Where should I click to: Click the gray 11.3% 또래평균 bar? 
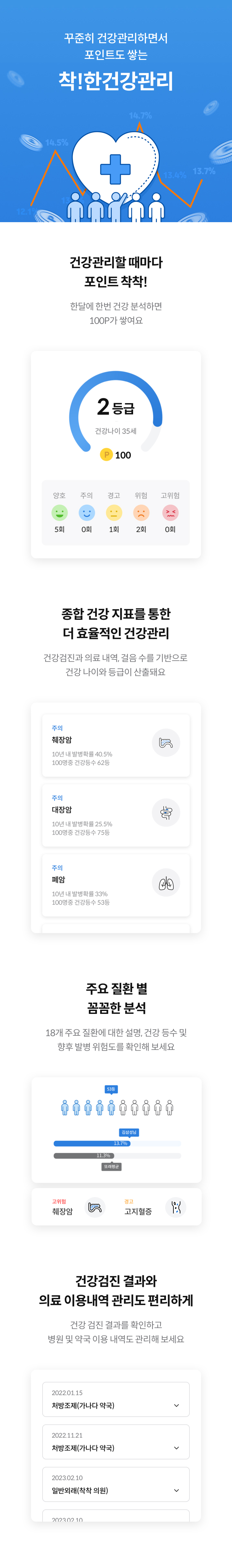click(83, 1155)
